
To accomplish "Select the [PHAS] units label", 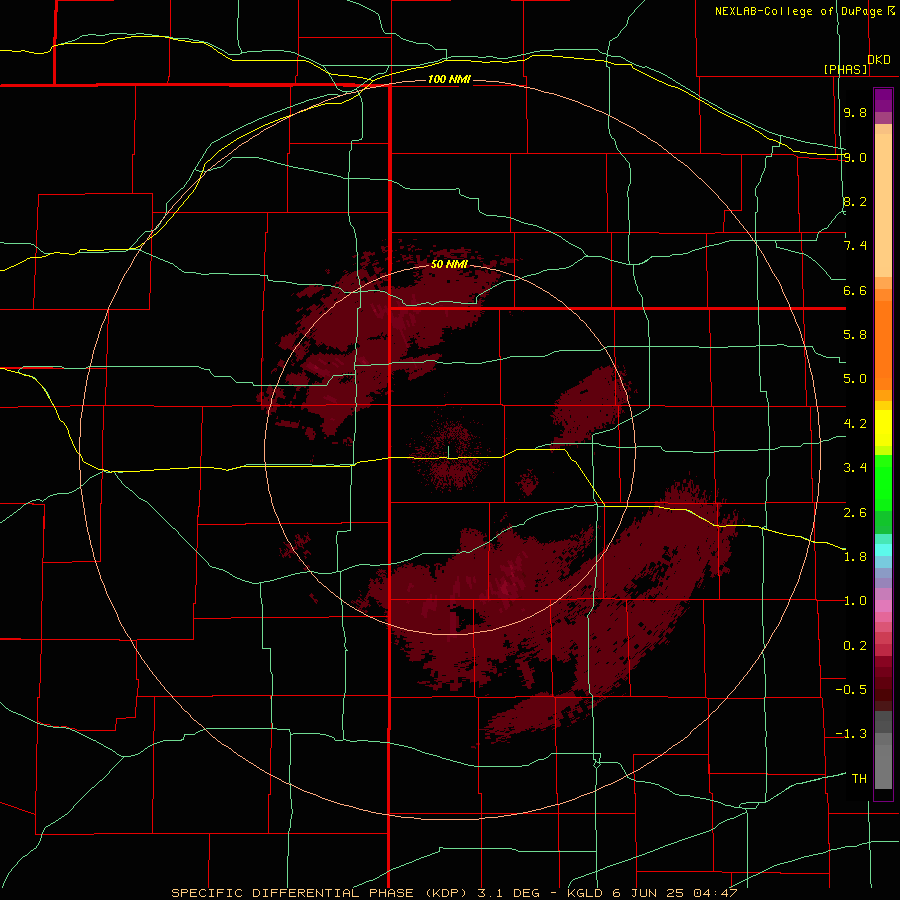I will 845,69.
